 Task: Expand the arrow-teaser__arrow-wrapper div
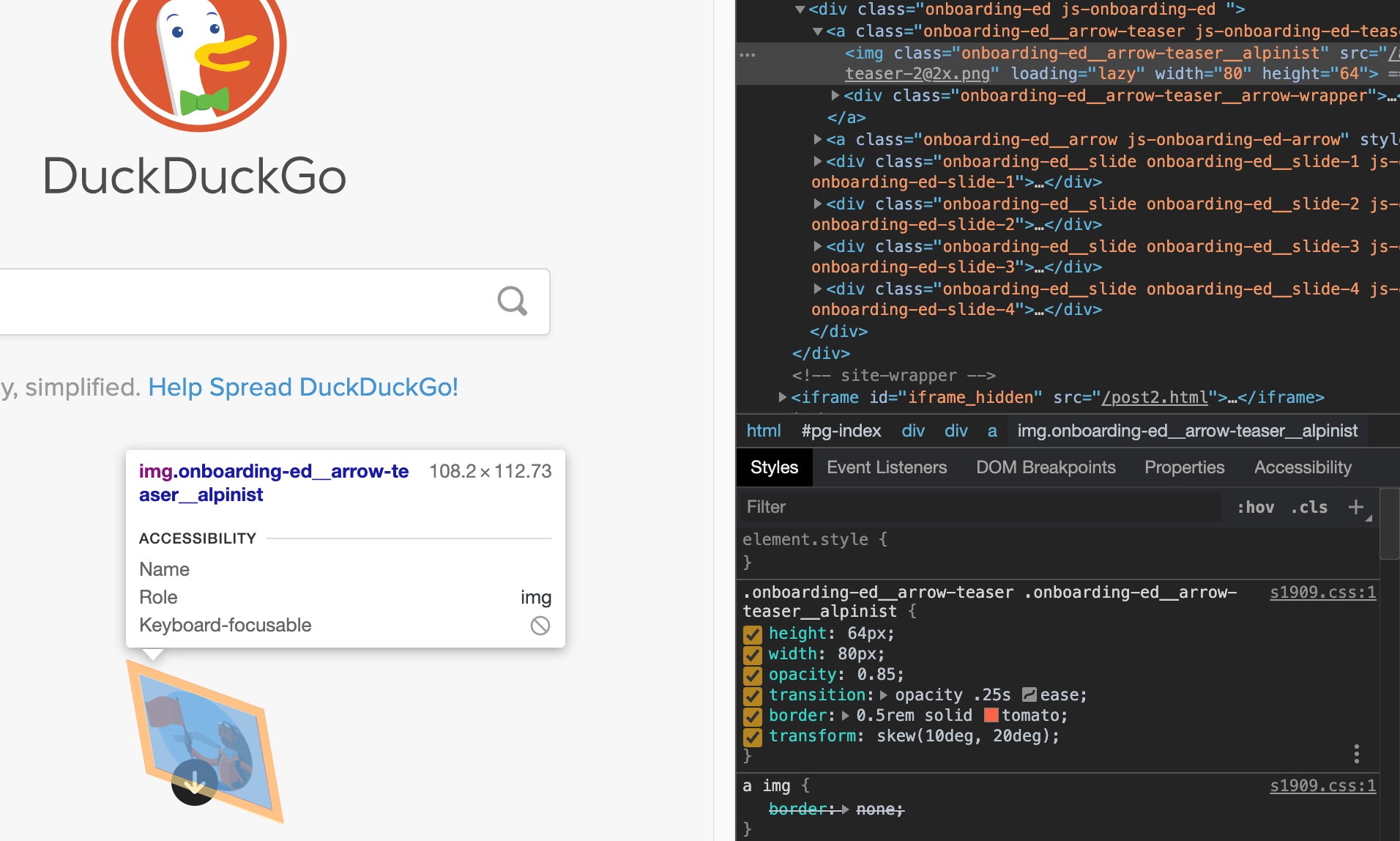(x=835, y=95)
